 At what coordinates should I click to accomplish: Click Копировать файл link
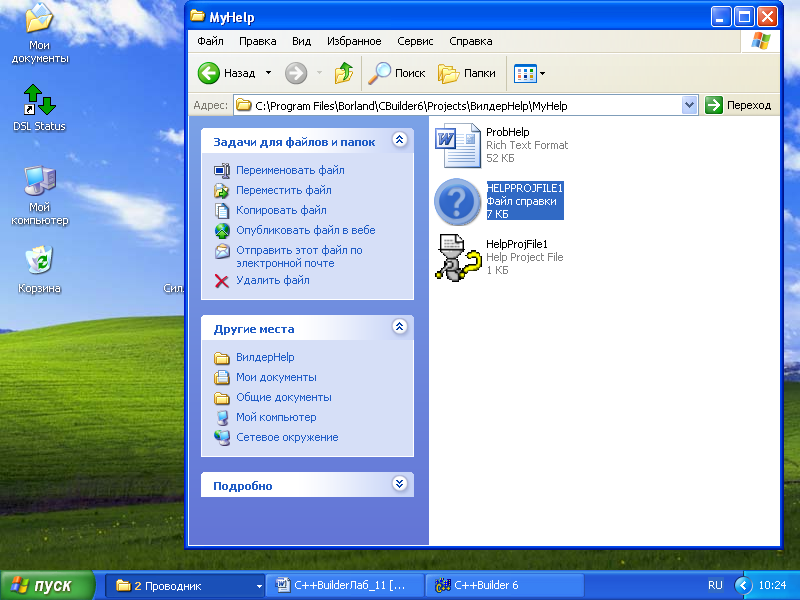(281, 210)
